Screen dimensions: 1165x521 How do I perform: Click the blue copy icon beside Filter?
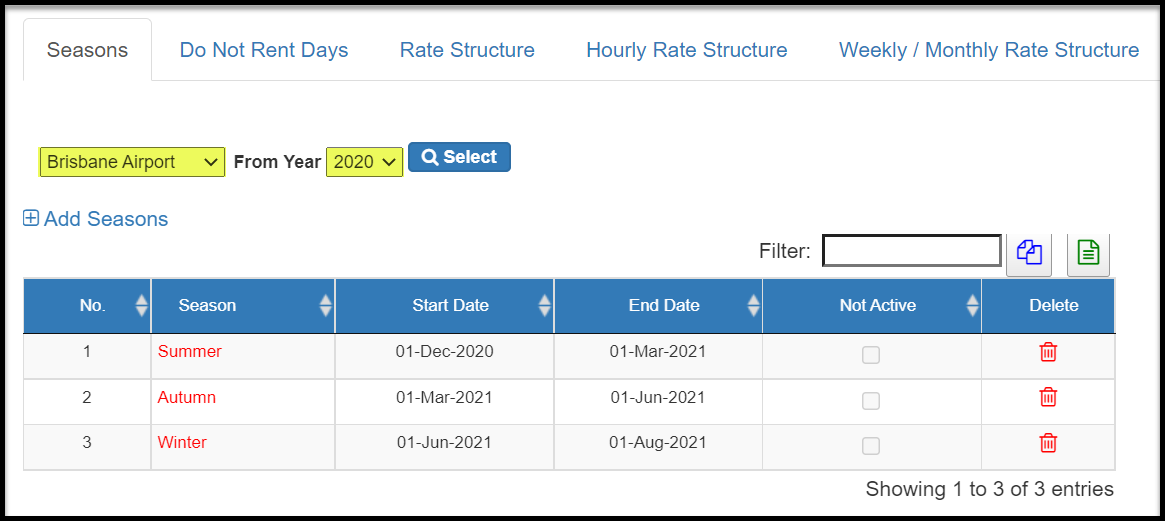[1029, 253]
